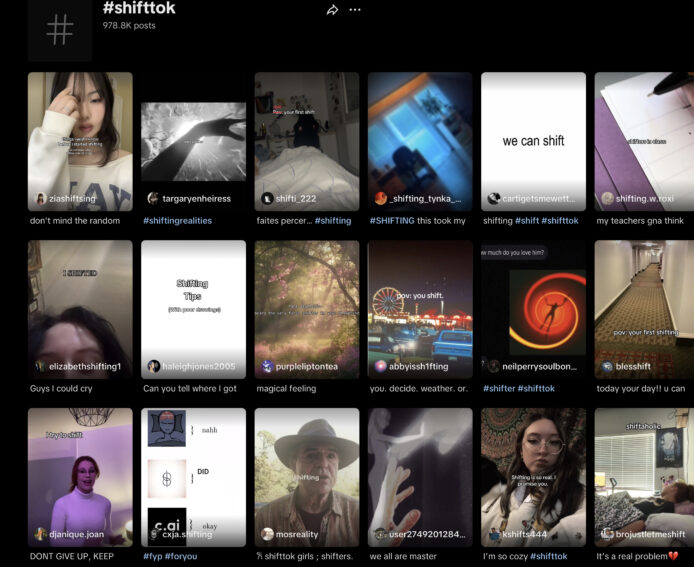Click the username djanique.joan

(78, 535)
